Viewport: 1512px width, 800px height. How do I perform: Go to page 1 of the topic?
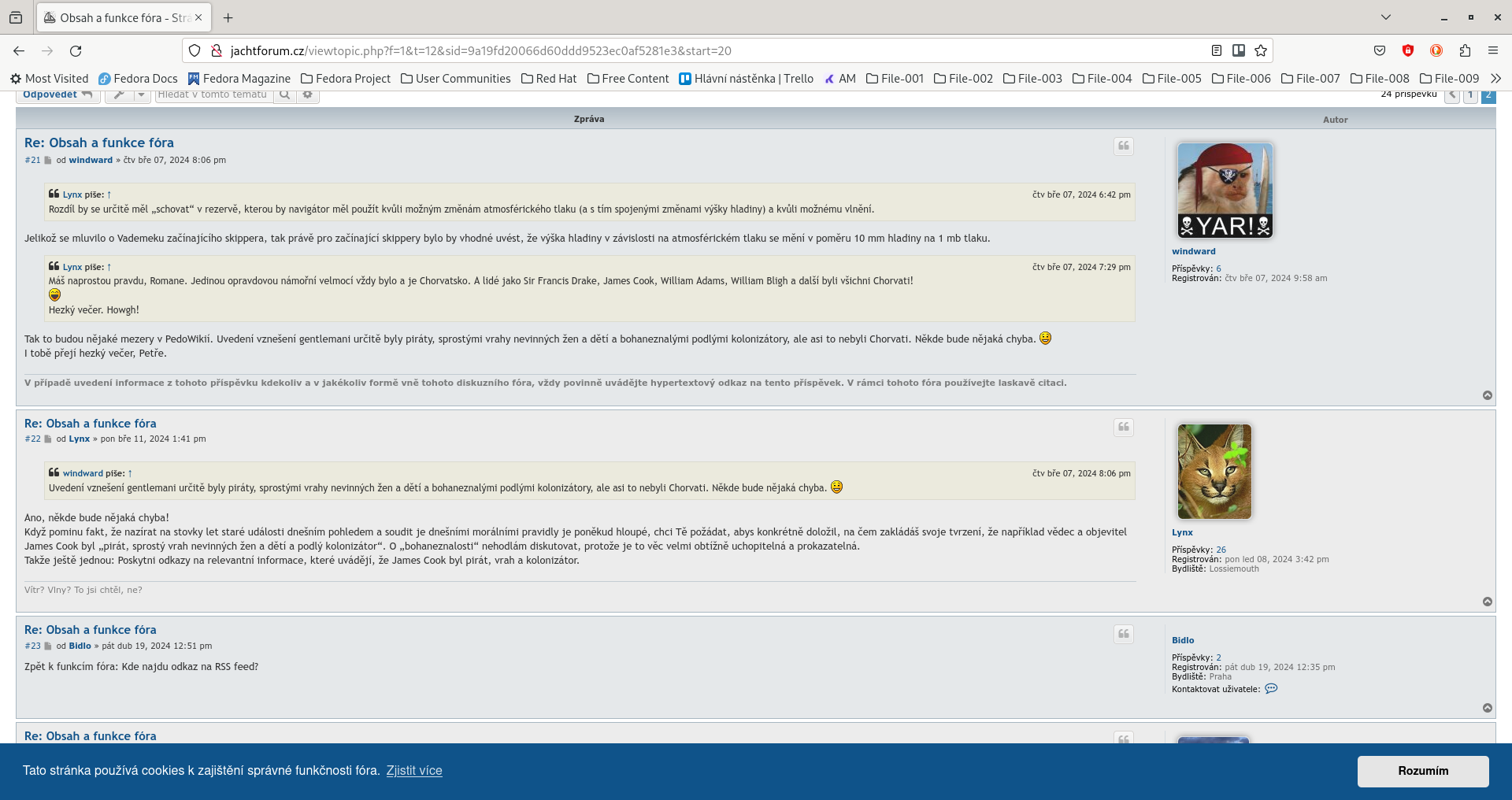[x=1470, y=95]
